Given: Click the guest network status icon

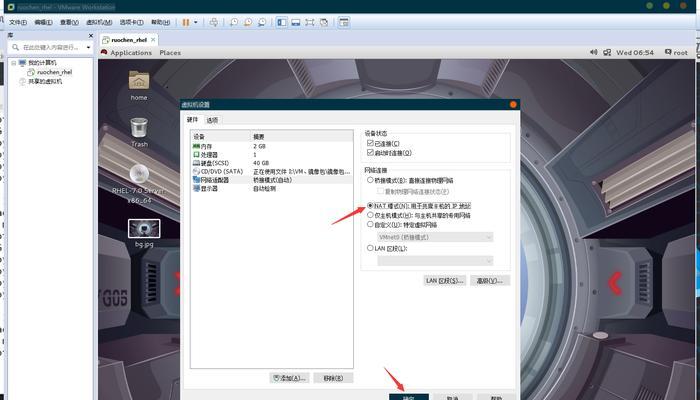Looking at the screenshot, I should [607, 52].
